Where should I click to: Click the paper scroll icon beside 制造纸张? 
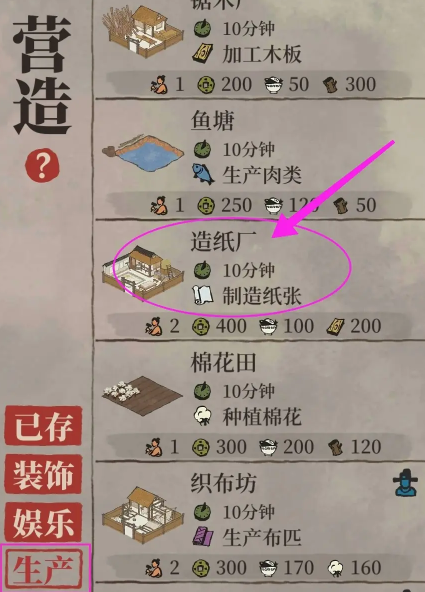203,295
